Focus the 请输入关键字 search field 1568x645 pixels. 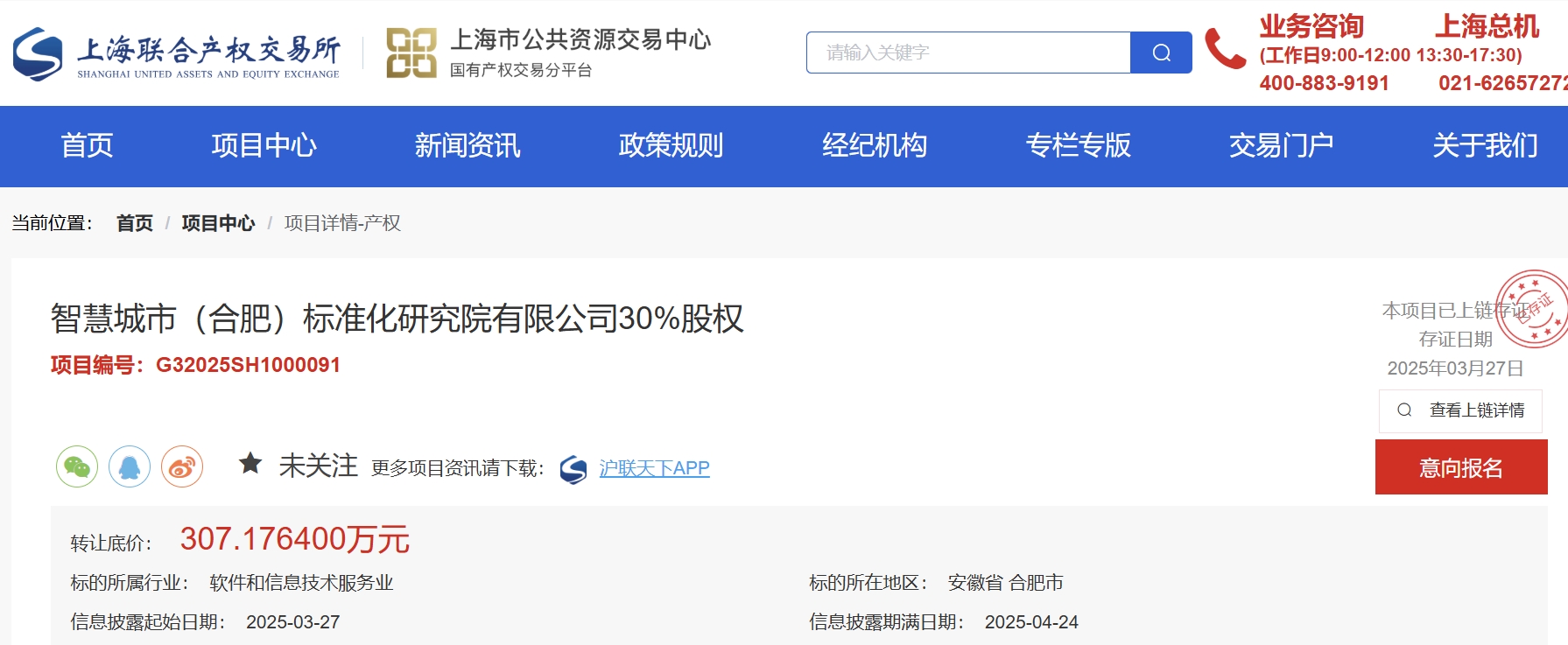(968, 53)
